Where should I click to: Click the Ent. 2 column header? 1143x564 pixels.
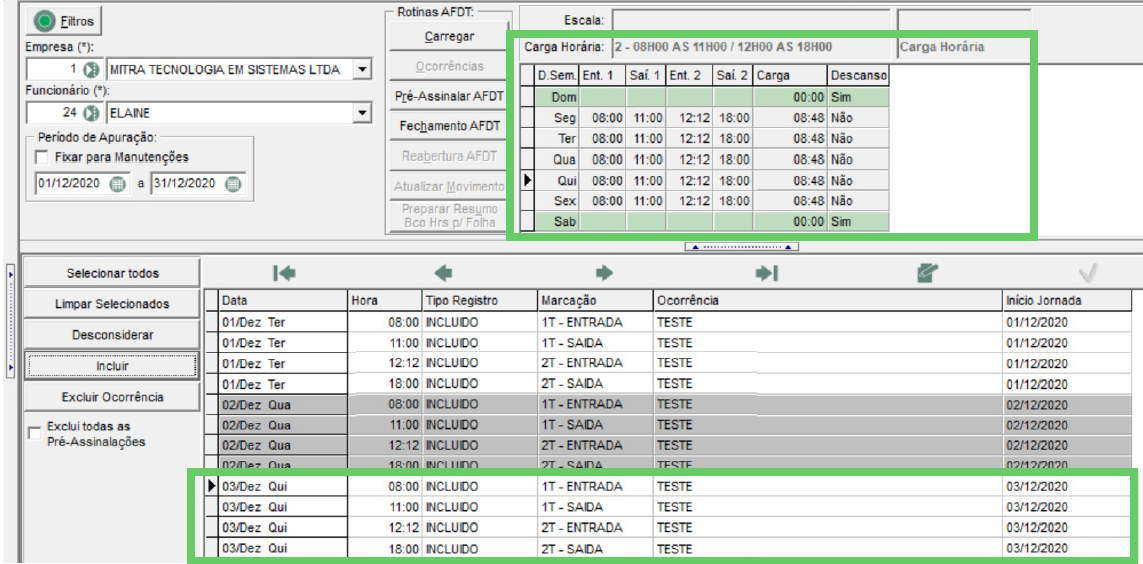pyautogui.click(x=689, y=75)
